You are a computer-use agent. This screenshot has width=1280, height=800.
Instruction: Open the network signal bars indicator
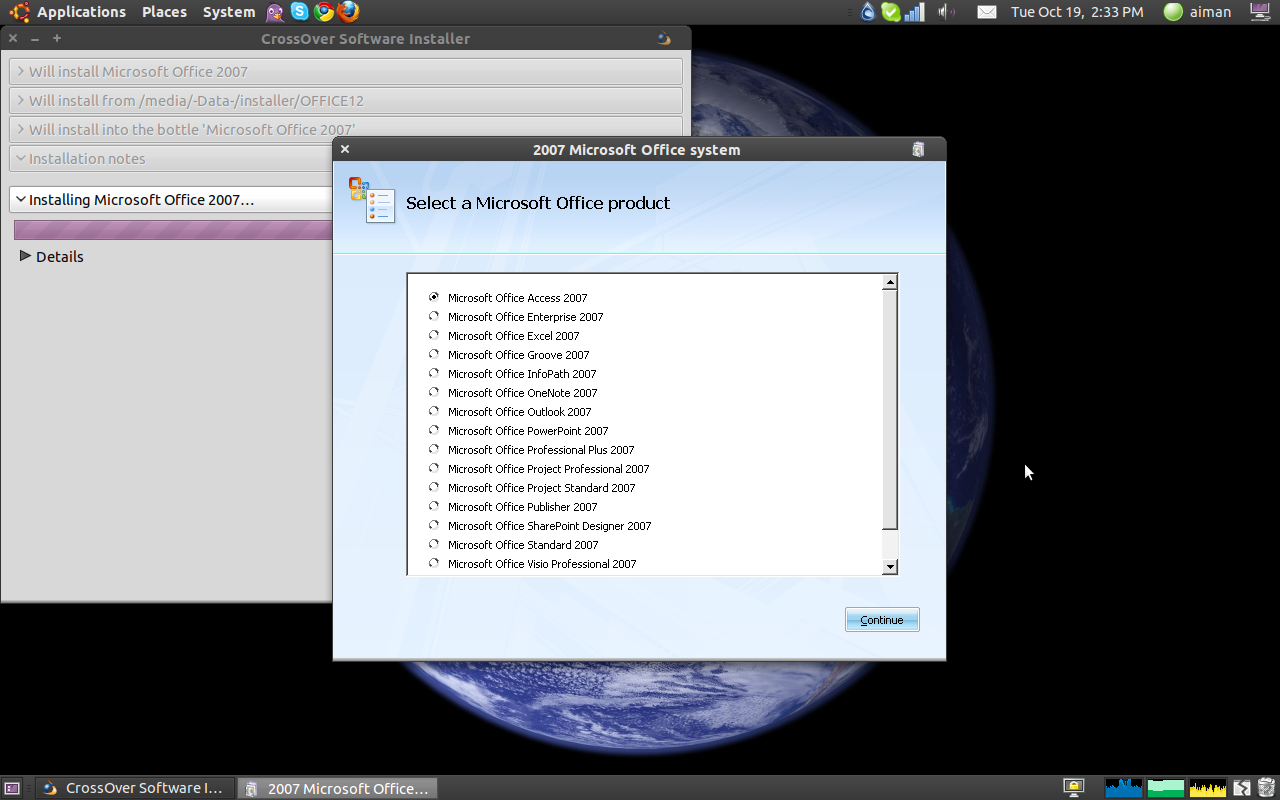(x=914, y=12)
